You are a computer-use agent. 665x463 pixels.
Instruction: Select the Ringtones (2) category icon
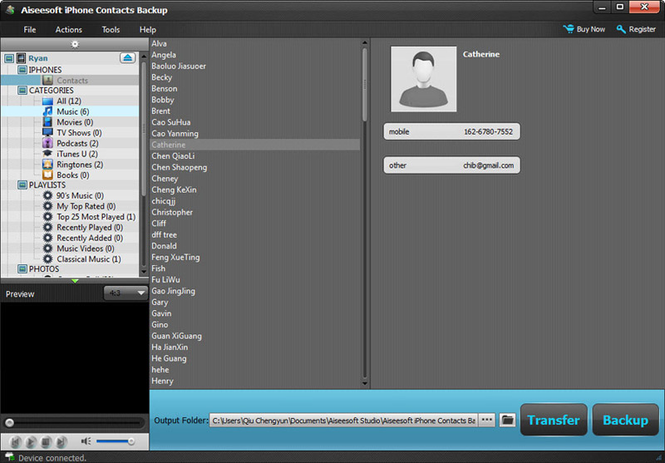click(48, 165)
